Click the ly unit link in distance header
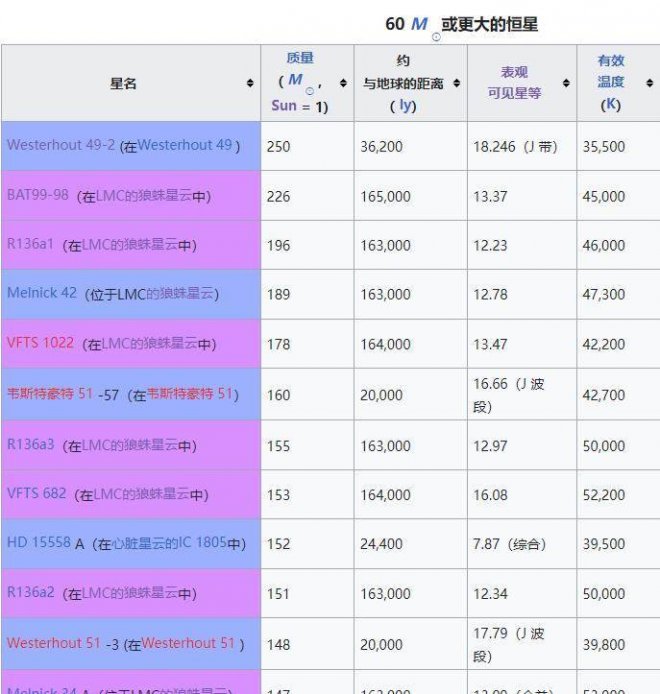Viewport: 660px width, 694px height. pyautogui.click(x=405, y=106)
